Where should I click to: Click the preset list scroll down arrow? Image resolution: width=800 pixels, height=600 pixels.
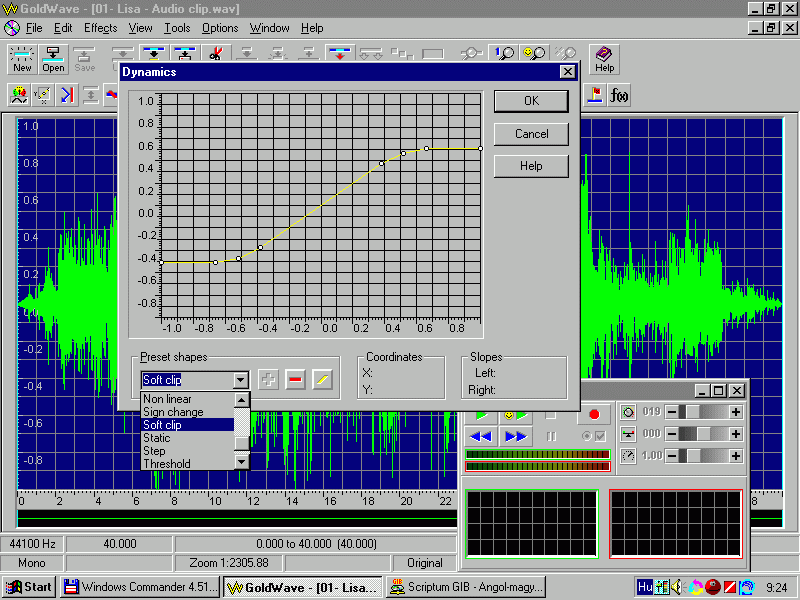coord(242,462)
